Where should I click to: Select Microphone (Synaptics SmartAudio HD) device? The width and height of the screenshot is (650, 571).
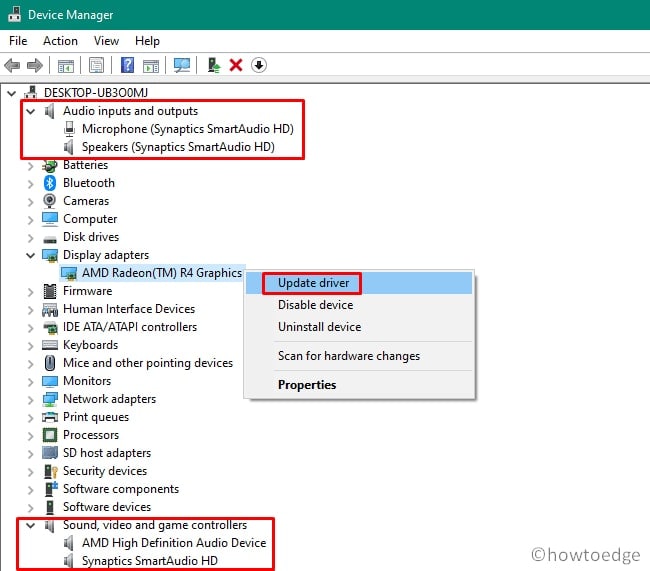coord(187,129)
